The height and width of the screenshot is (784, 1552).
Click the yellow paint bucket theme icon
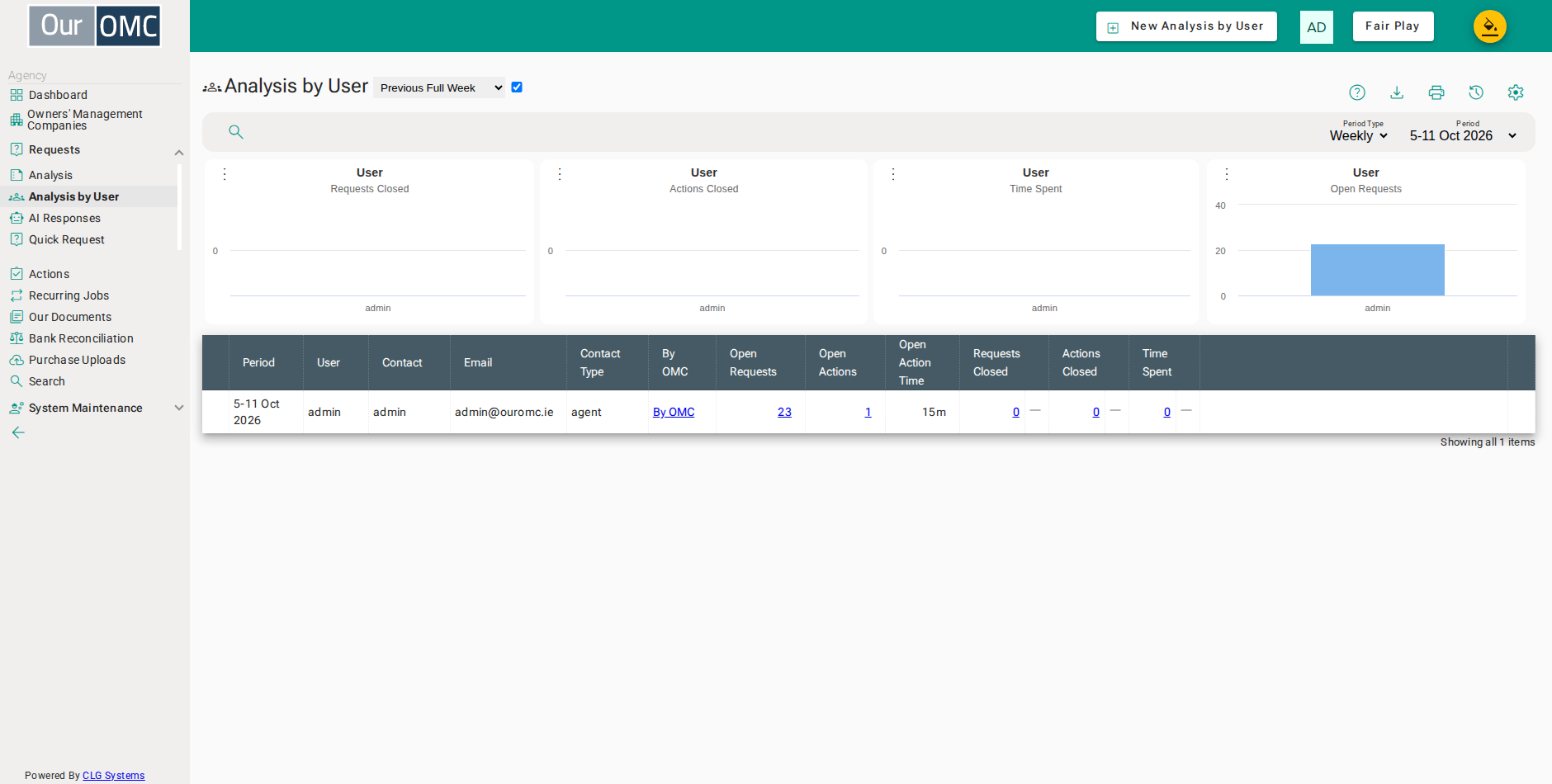[x=1490, y=26]
